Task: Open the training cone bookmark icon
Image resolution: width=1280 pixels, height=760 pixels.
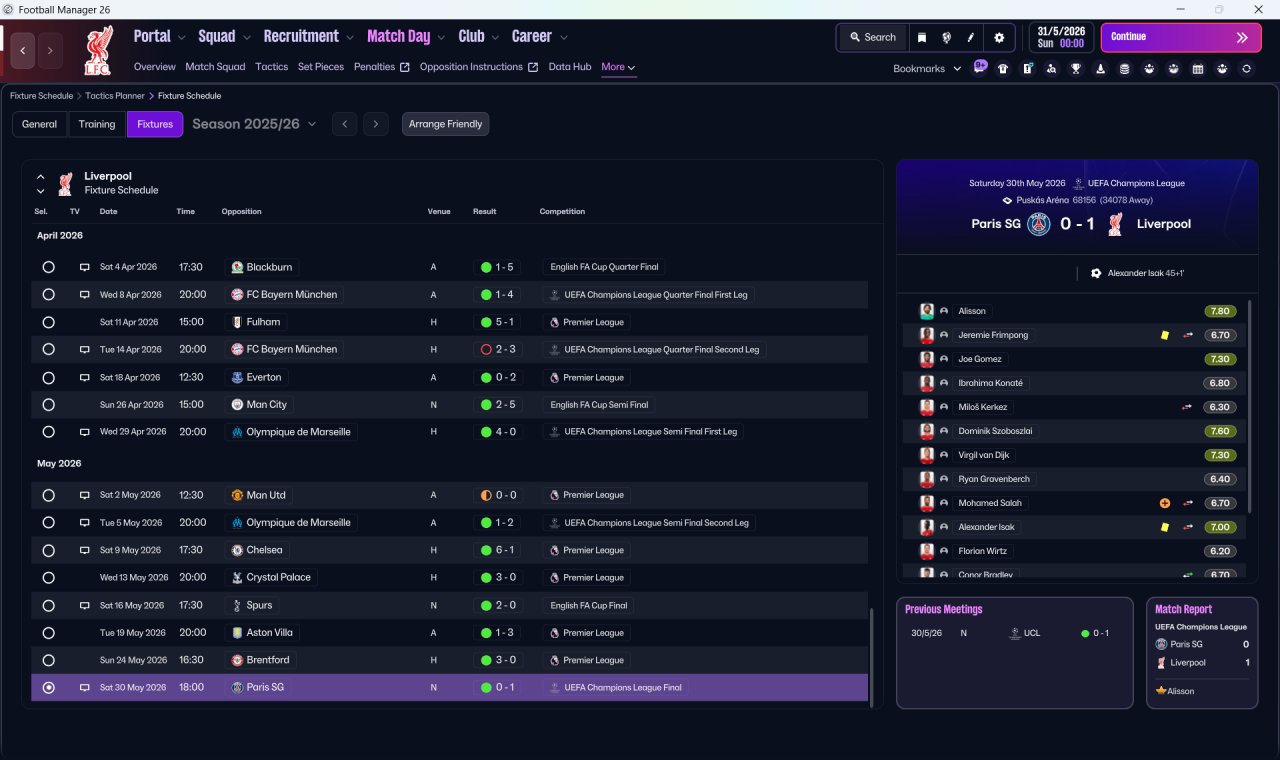Action: [x=1100, y=69]
